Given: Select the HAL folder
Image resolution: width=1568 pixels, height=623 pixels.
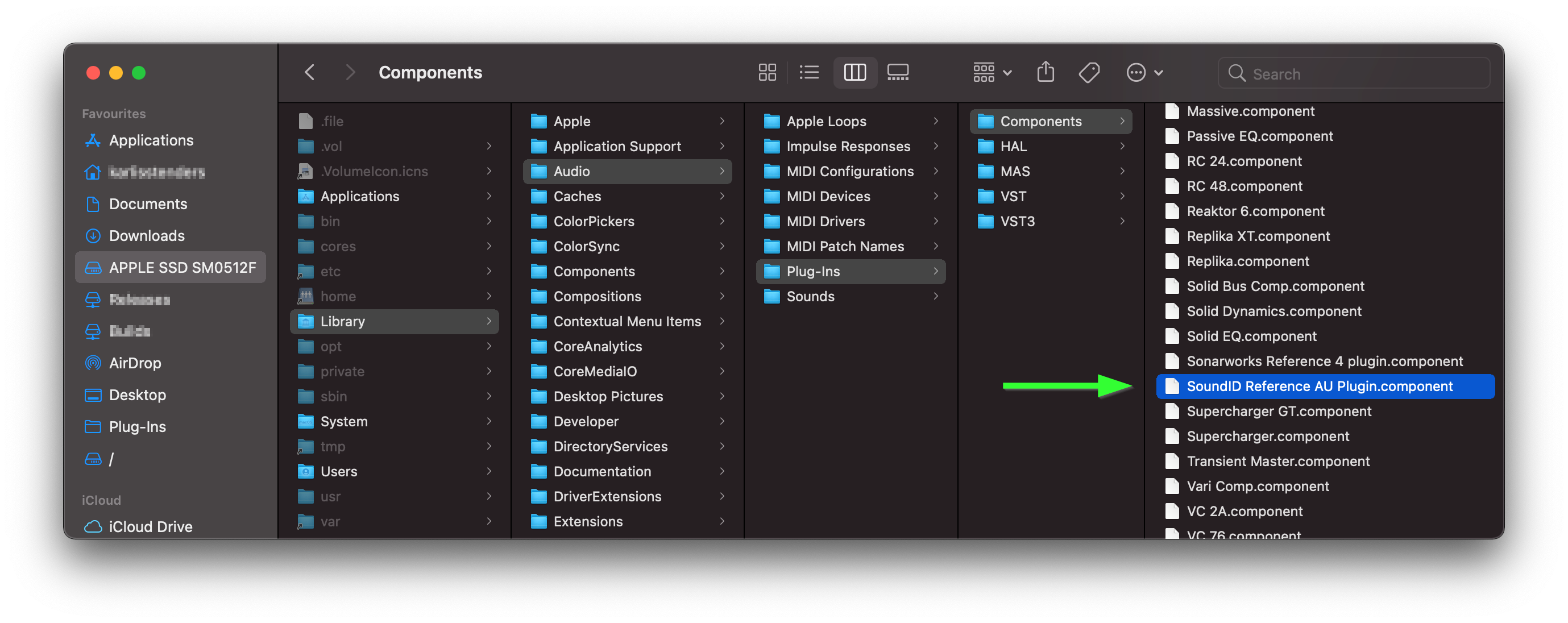Looking at the screenshot, I should (x=1051, y=146).
